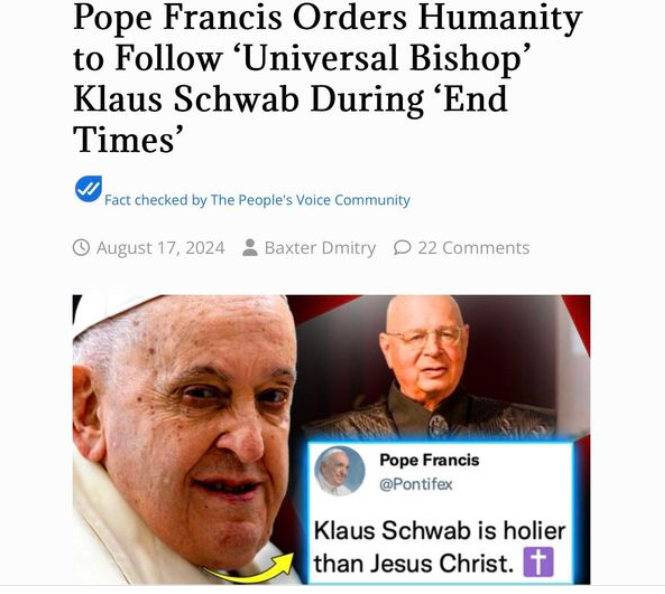Viewport: 665px width, 594px height.
Task: Click Klaus Schwab's photo in featured image
Action: click(428, 367)
